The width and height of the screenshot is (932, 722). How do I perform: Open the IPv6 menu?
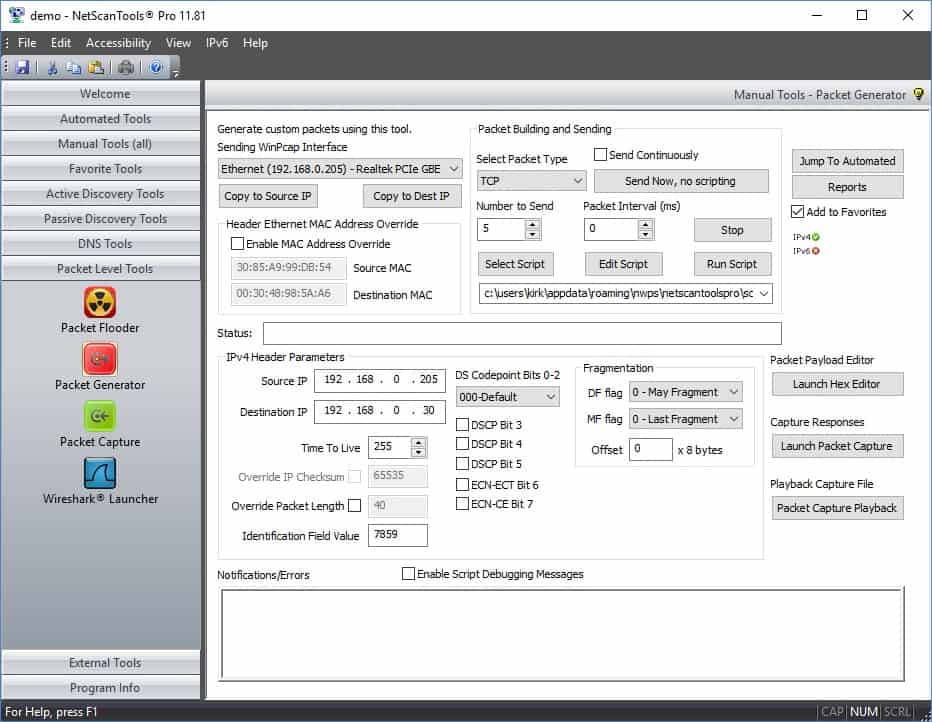point(217,43)
